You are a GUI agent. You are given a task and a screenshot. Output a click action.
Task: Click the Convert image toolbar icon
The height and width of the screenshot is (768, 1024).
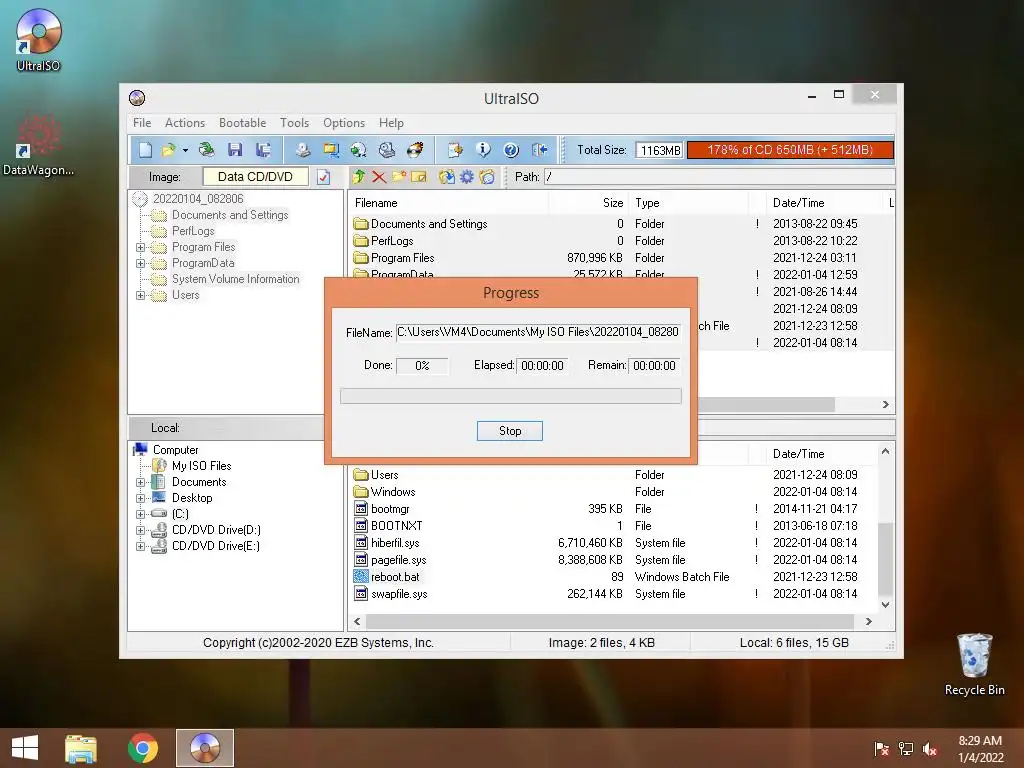[x=358, y=150]
